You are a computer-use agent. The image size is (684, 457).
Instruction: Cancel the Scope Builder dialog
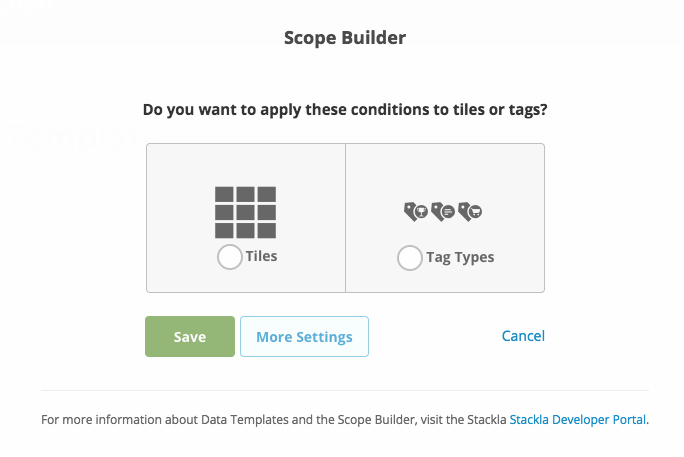(x=523, y=336)
